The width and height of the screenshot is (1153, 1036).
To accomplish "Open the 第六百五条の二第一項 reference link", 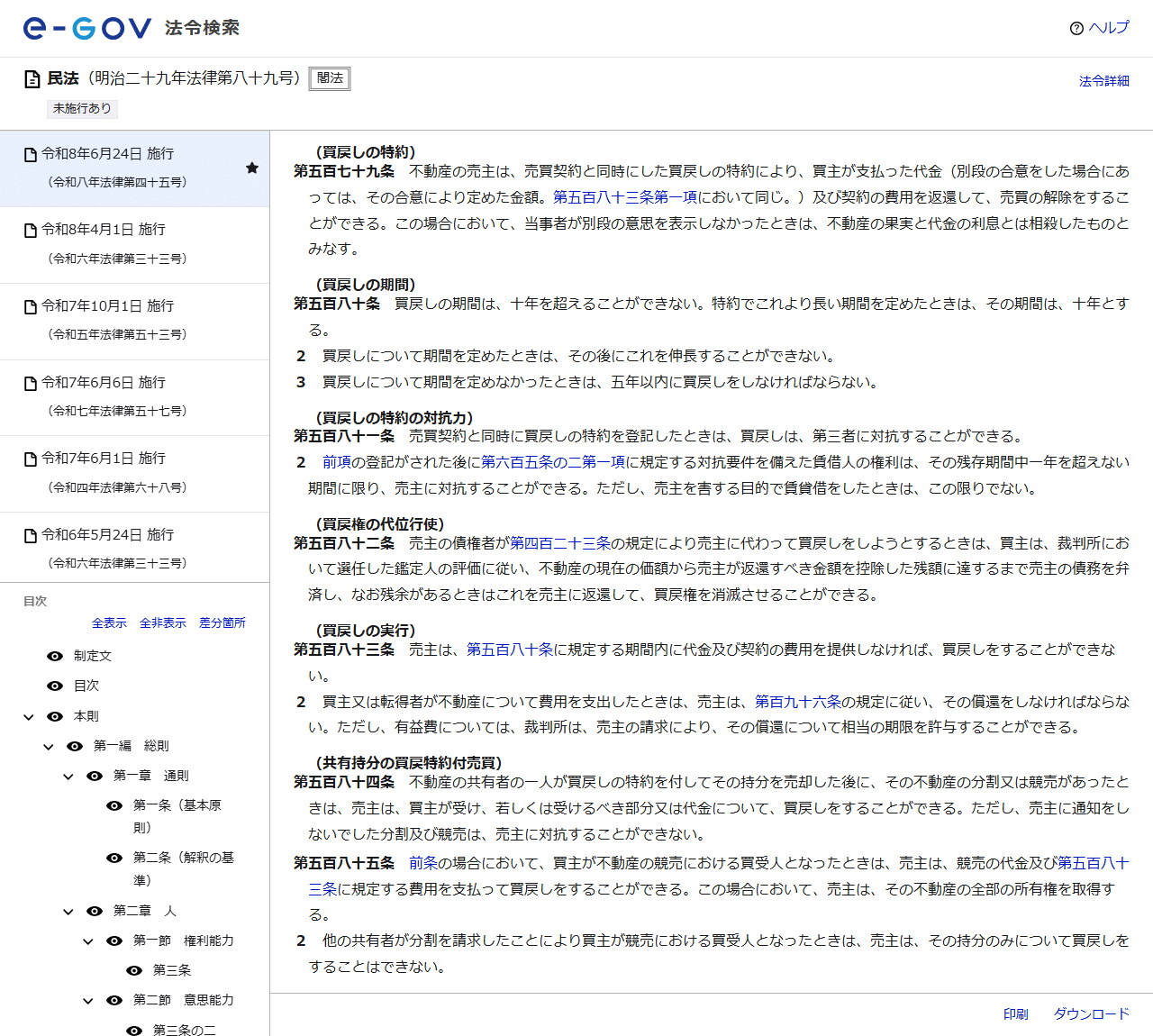I will (553, 462).
